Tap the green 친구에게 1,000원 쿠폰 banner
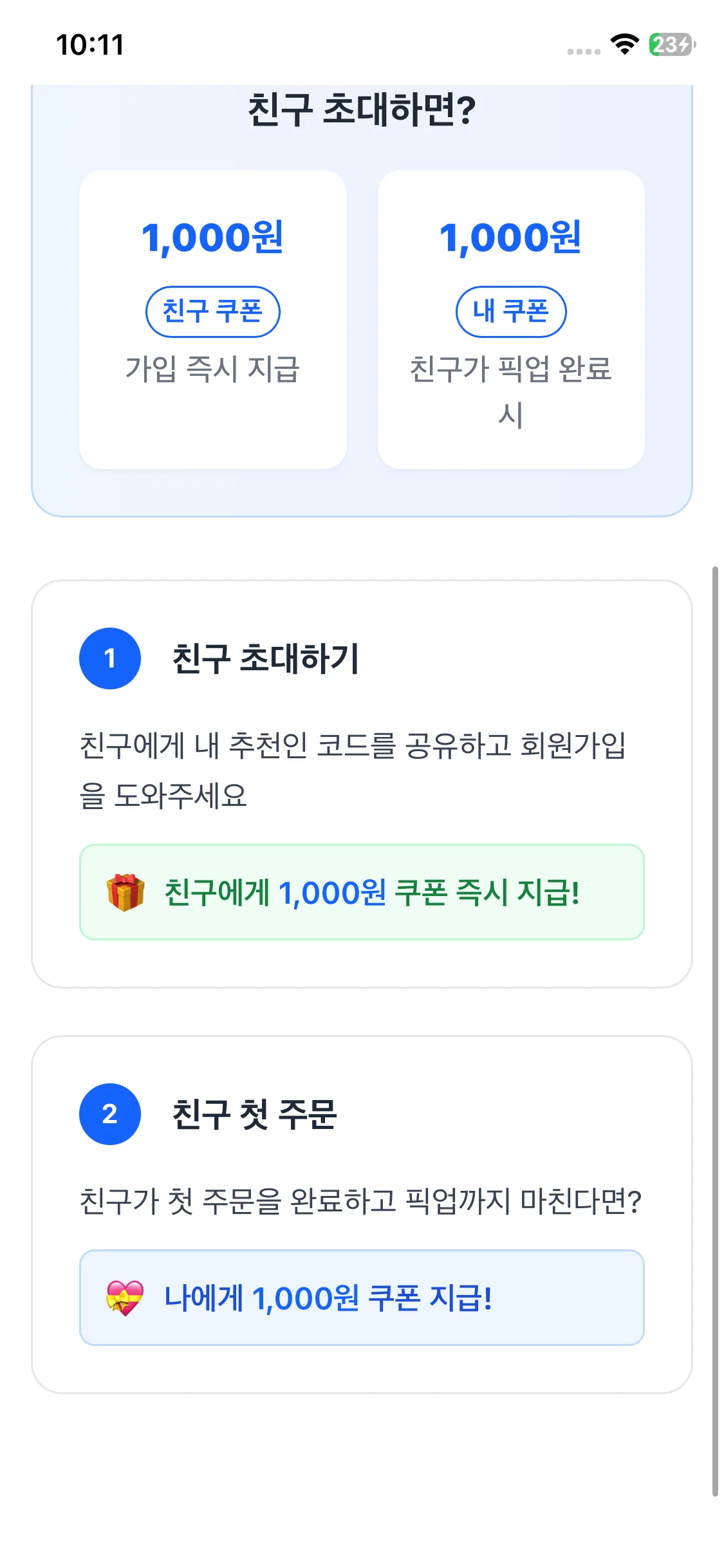 pyautogui.click(x=362, y=892)
